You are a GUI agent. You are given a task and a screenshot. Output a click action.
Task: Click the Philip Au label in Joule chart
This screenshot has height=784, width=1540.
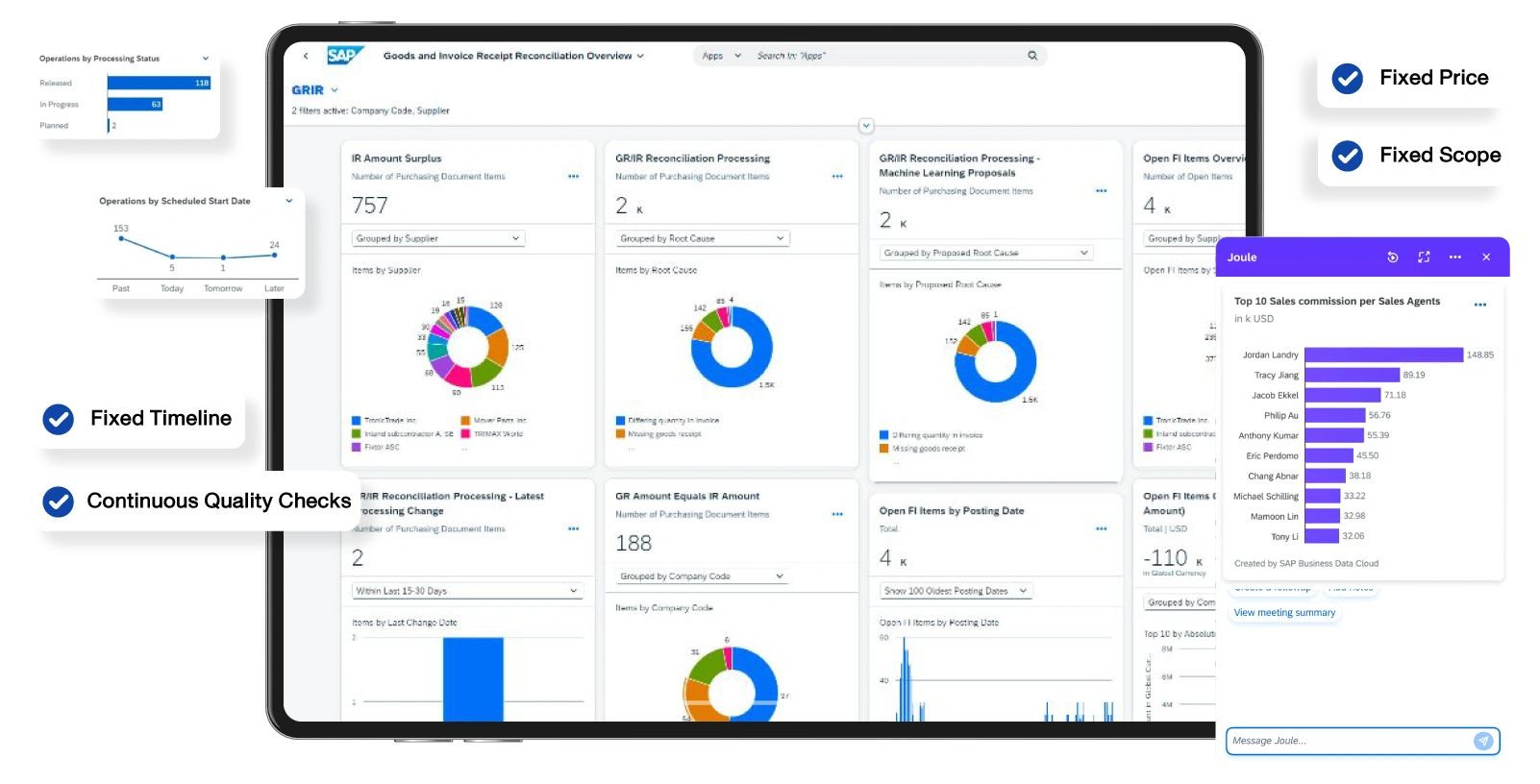[1281, 416]
